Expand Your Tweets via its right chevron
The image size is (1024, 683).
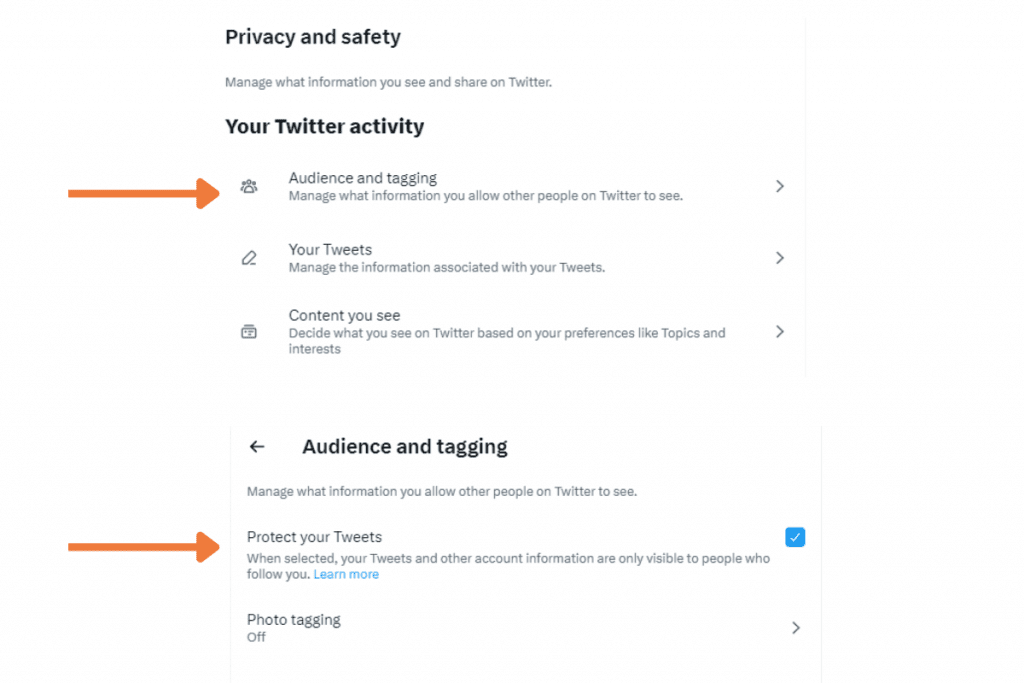coord(780,258)
